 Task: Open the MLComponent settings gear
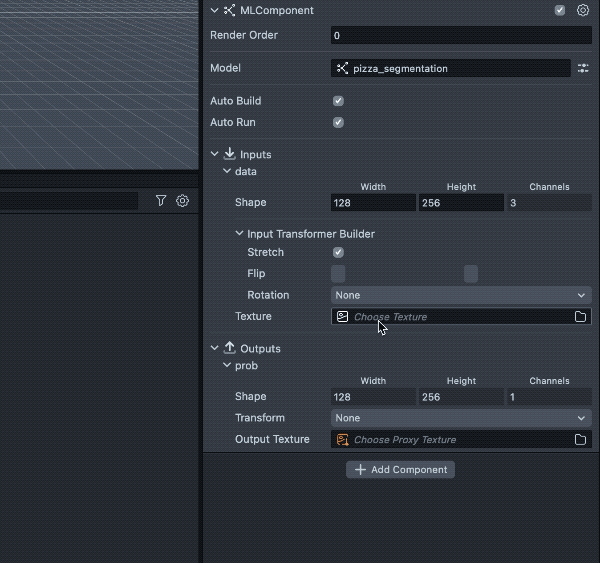click(x=582, y=10)
